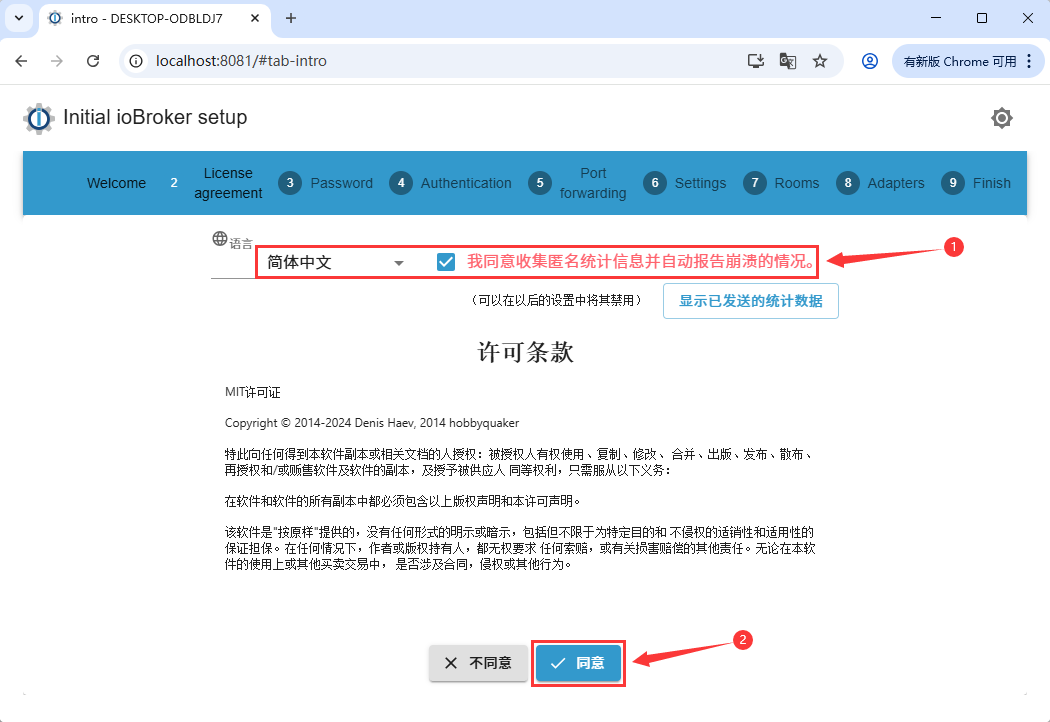Uncheck the anonymous statistics consent checkbox

(x=446, y=262)
